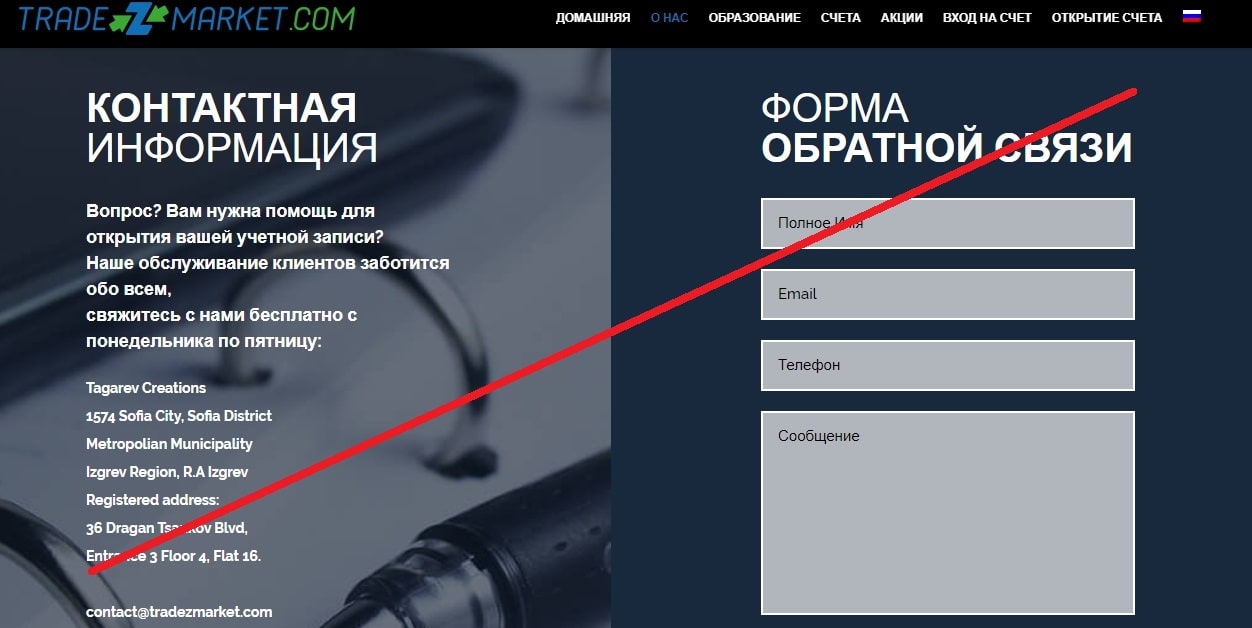Click the ВХОД НА СЧЕТ link
Viewport: 1252px width, 628px height.
[x=987, y=18]
